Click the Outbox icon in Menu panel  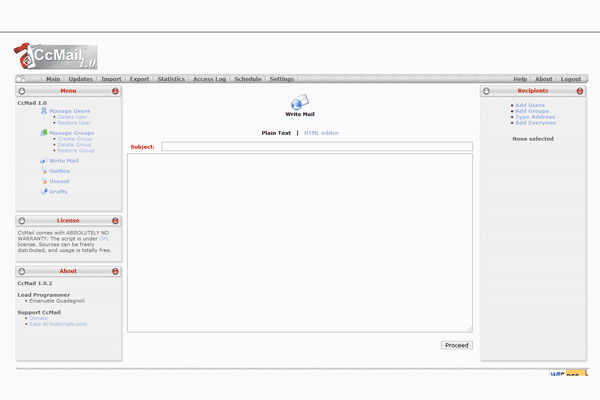coord(44,171)
